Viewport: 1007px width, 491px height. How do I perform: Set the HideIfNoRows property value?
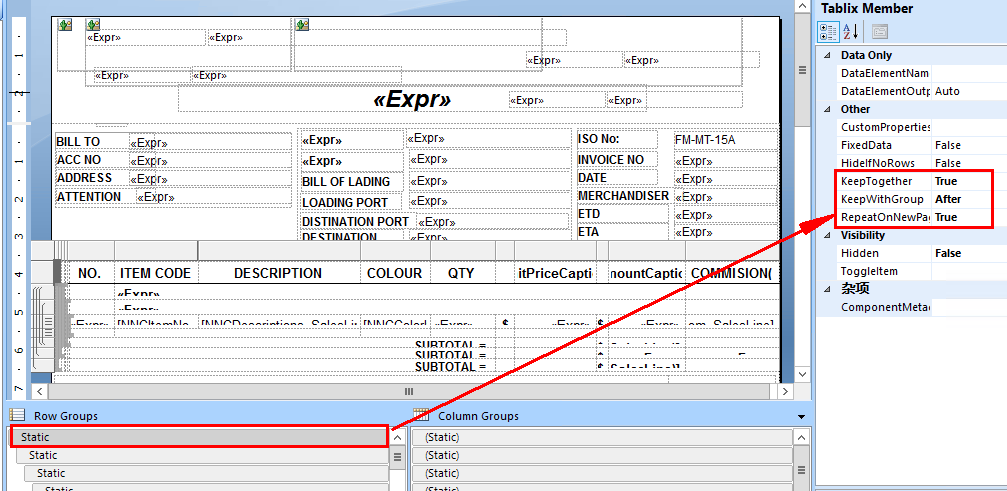pyautogui.click(x=968, y=163)
